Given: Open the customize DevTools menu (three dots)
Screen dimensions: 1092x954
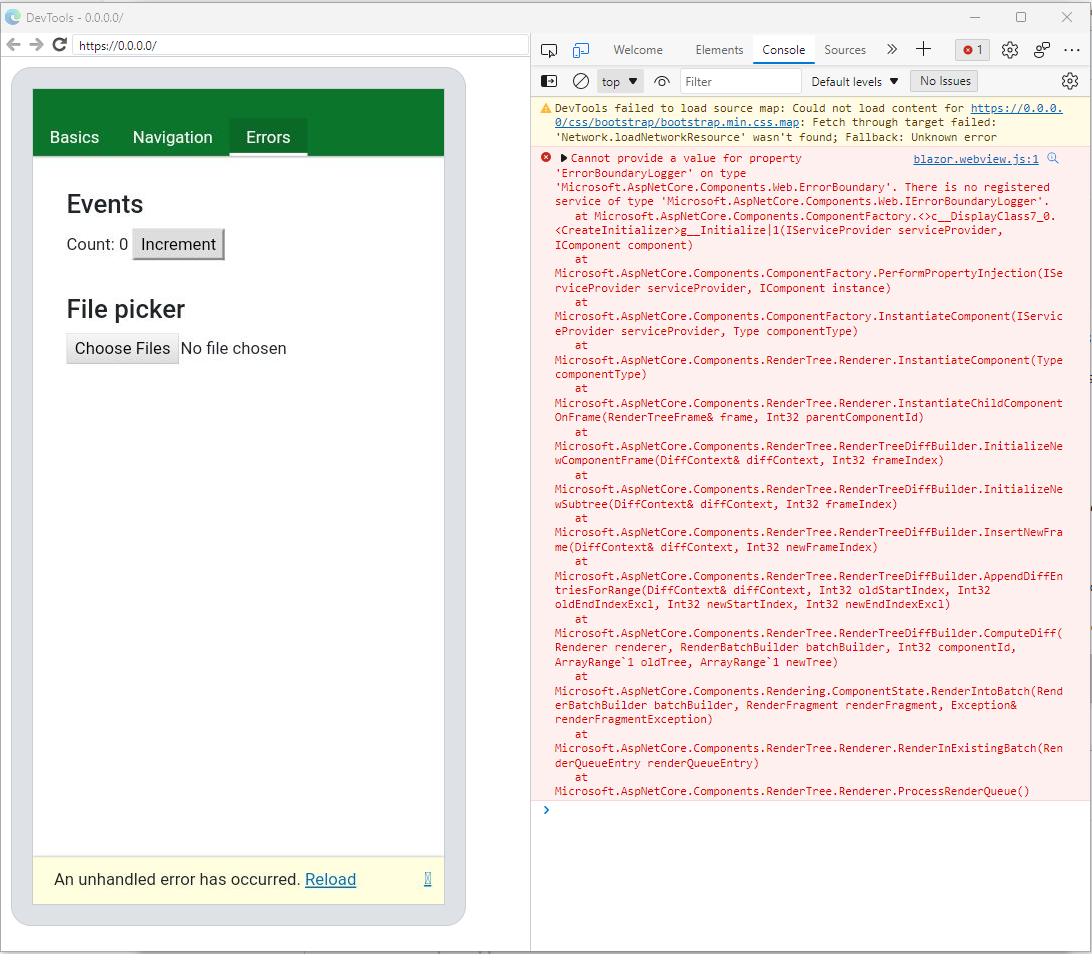Looking at the screenshot, I should point(1073,49).
